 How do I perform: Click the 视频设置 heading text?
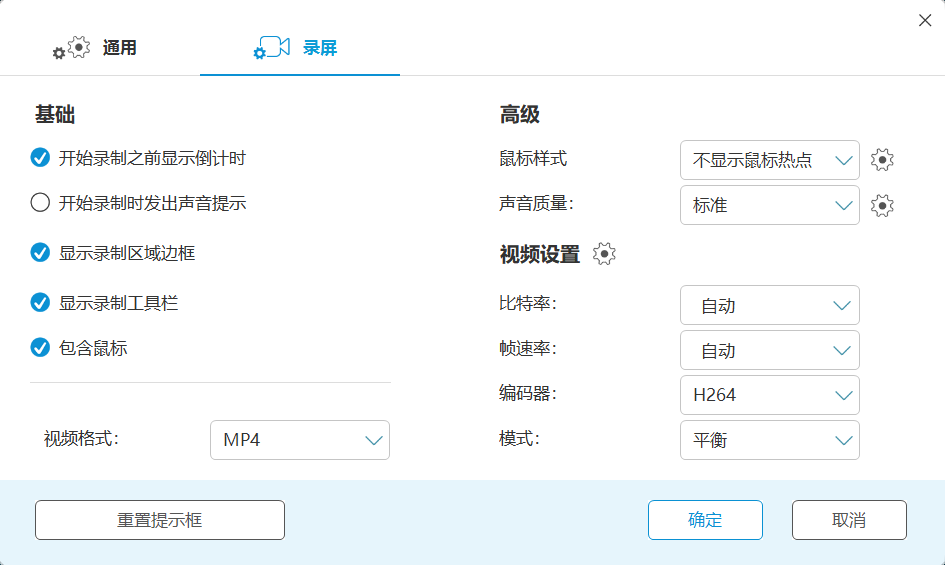(x=539, y=254)
